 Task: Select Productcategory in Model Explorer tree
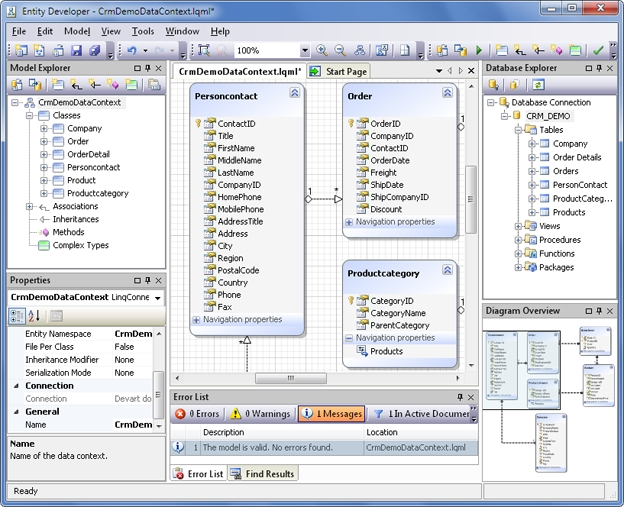coord(98,193)
